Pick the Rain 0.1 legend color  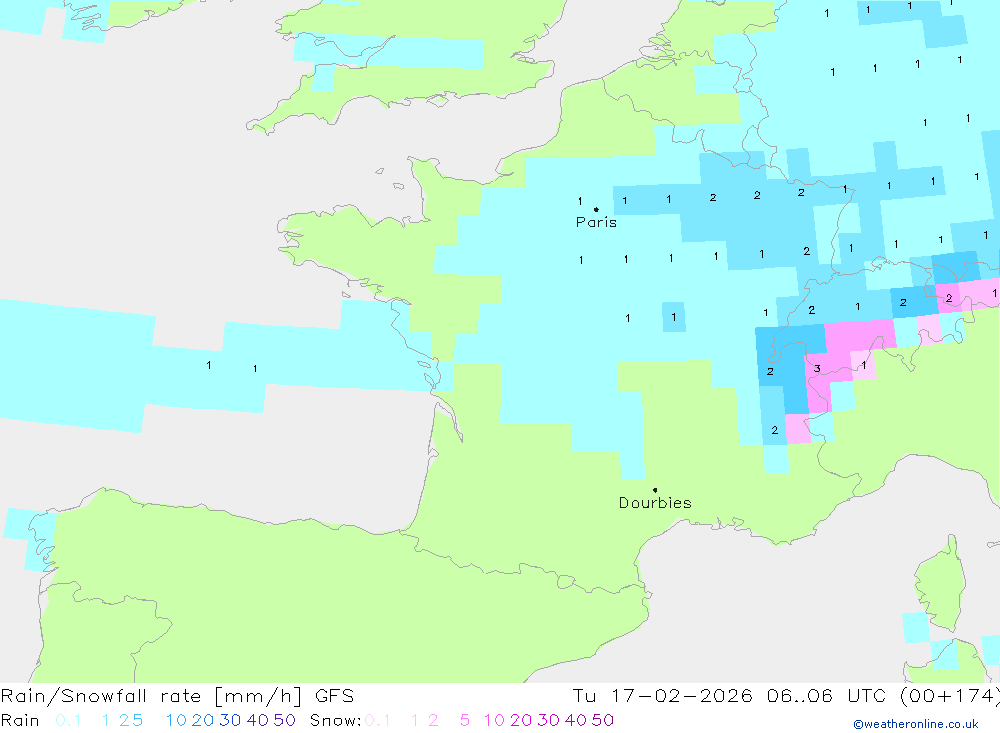tap(68, 720)
